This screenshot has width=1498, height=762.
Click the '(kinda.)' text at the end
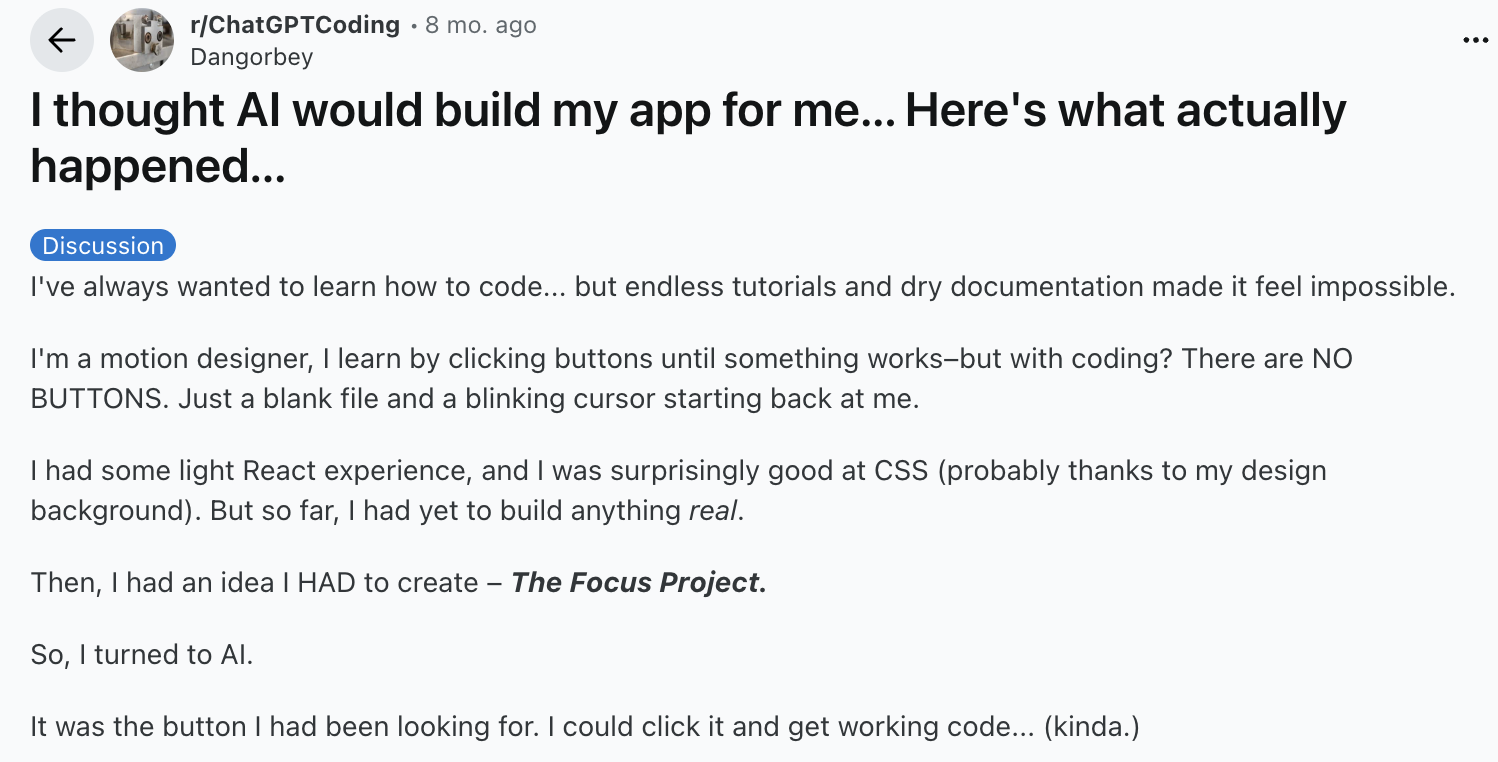[1091, 727]
